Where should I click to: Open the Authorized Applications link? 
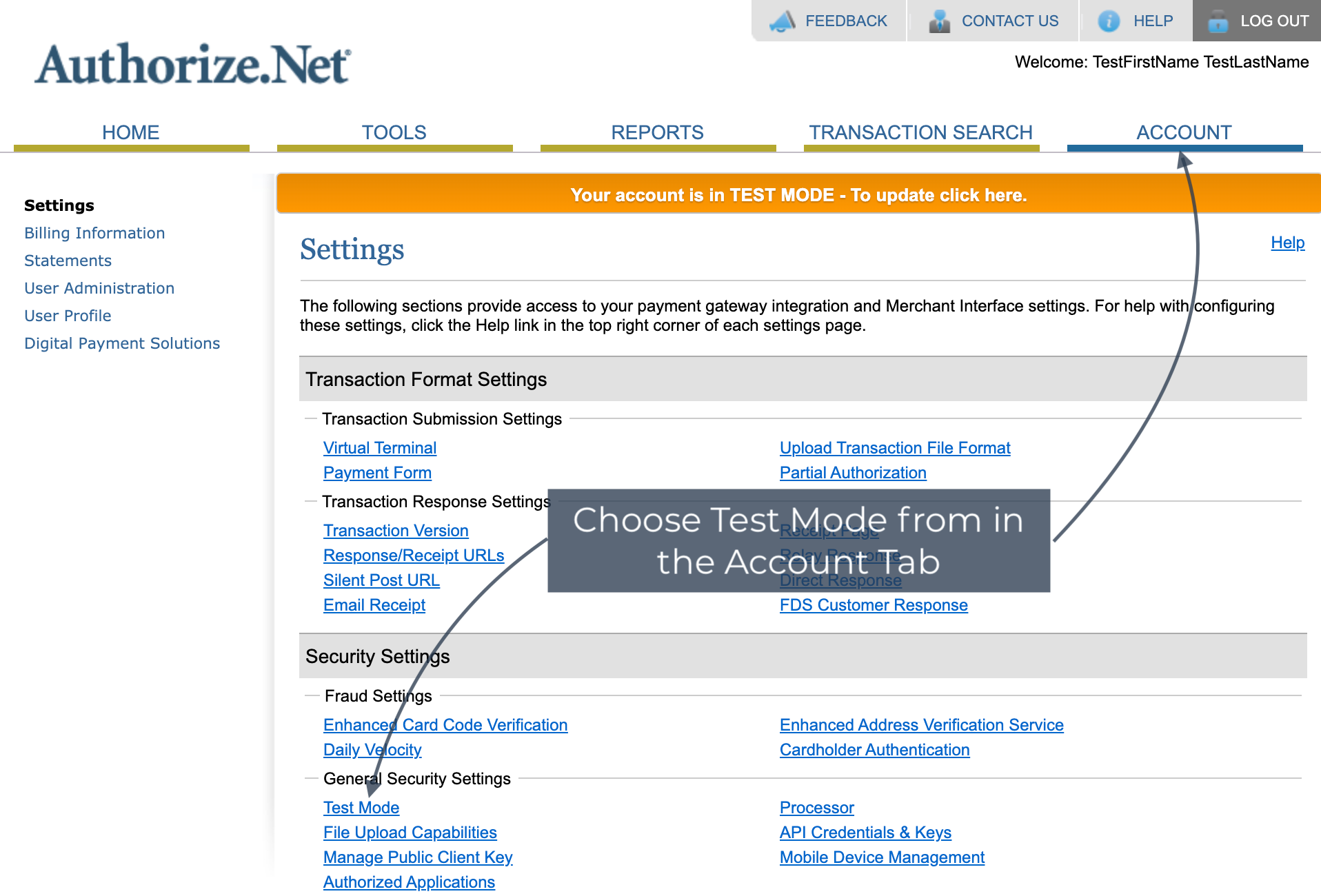click(x=409, y=882)
